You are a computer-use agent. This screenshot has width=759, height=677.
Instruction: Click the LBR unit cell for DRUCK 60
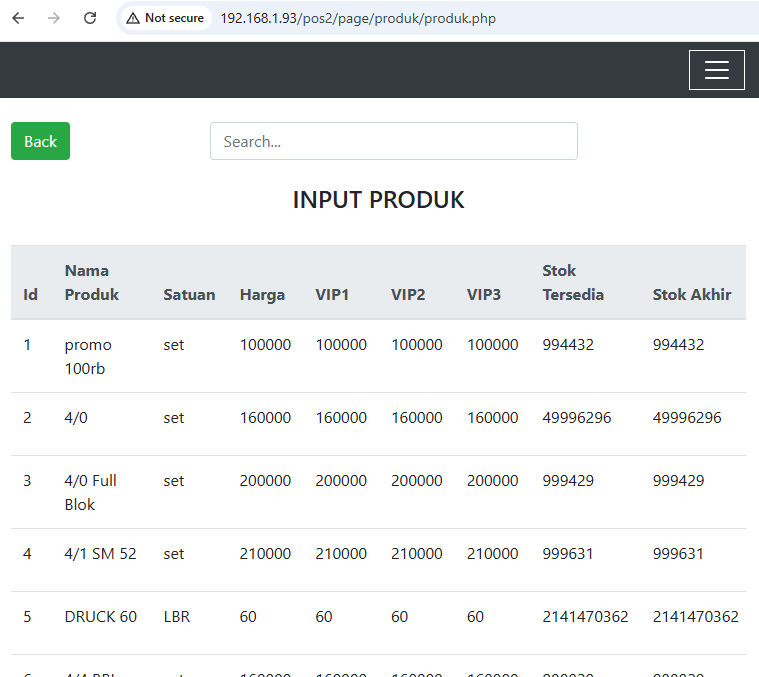(177, 616)
